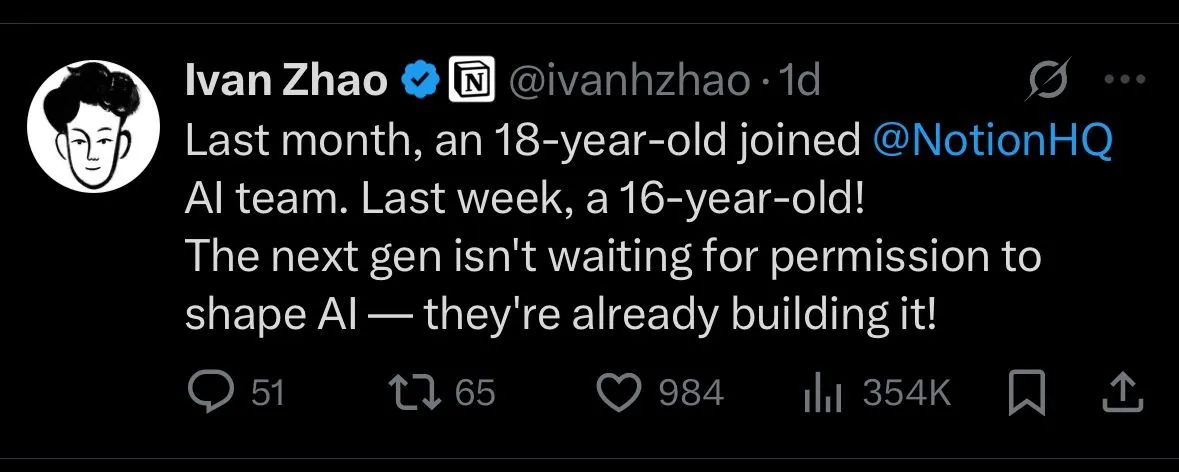
Task: Visit the @ivanhzhao handle link
Action: tap(630, 81)
